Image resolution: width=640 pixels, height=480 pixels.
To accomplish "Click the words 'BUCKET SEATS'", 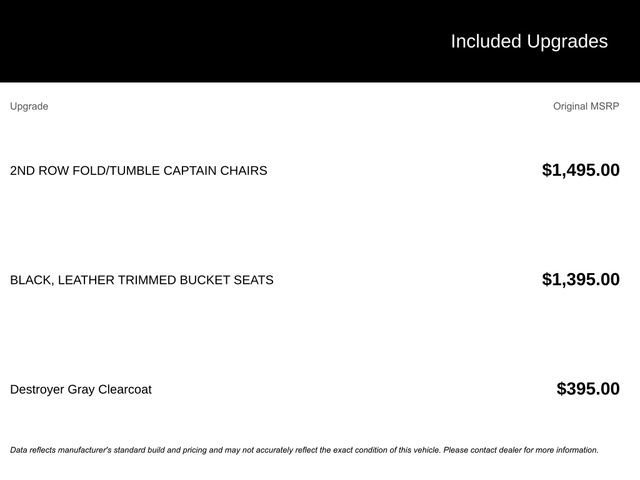I will [x=226, y=280].
